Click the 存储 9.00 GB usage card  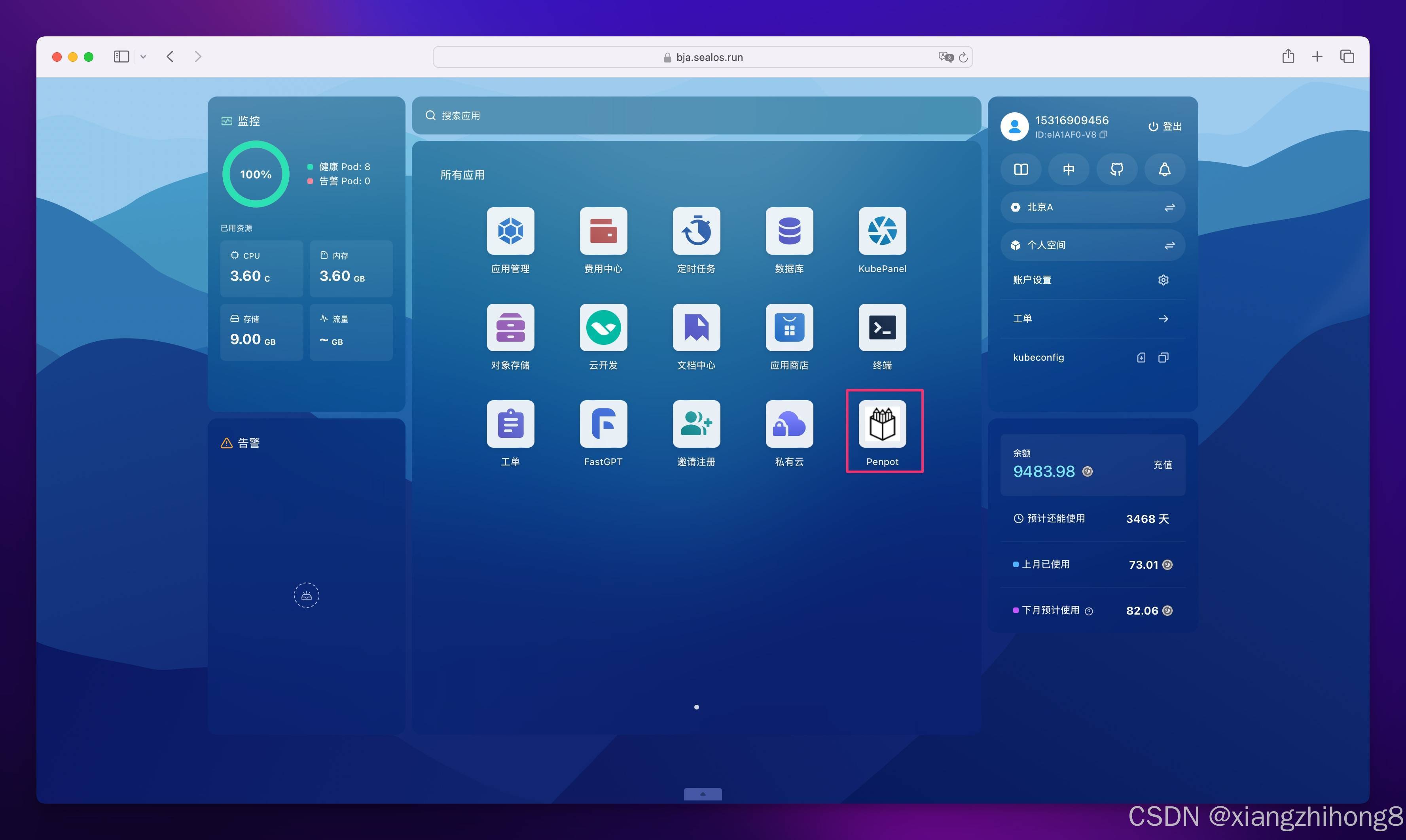(x=261, y=332)
